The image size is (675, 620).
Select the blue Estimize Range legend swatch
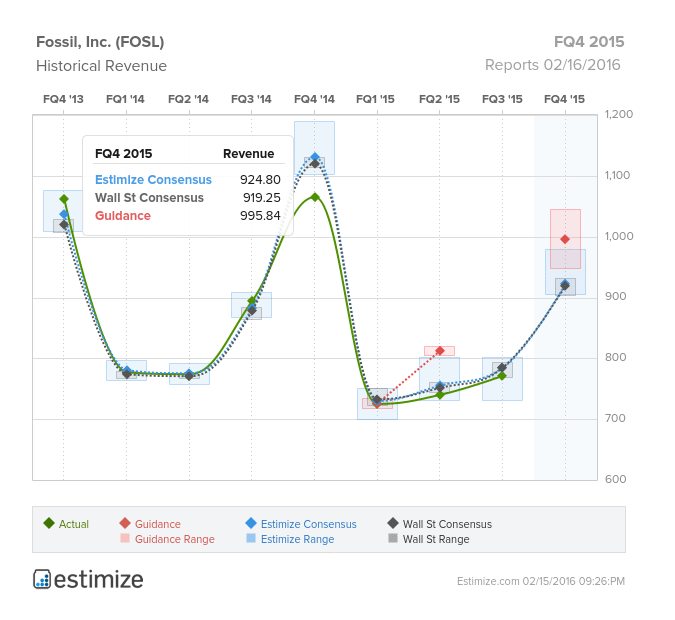click(x=251, y=538)
